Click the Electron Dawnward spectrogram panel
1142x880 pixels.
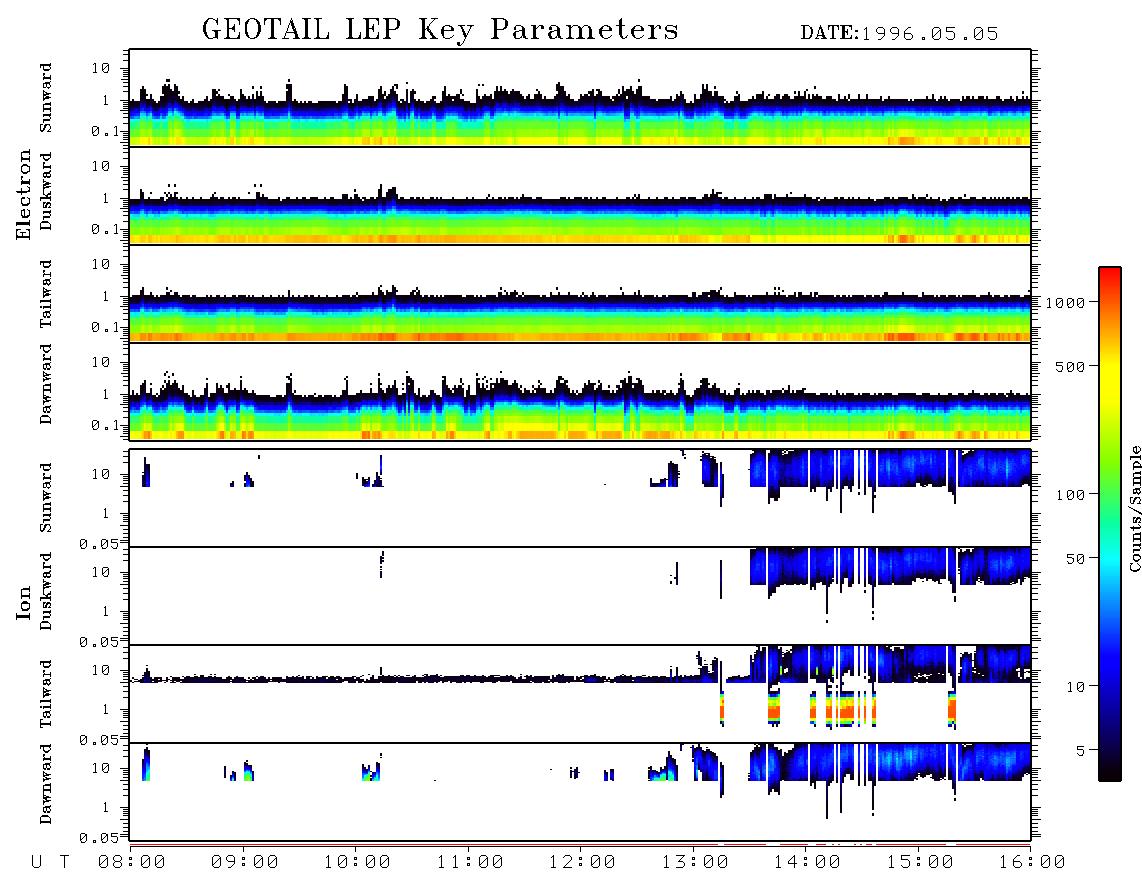coord(580,391)
